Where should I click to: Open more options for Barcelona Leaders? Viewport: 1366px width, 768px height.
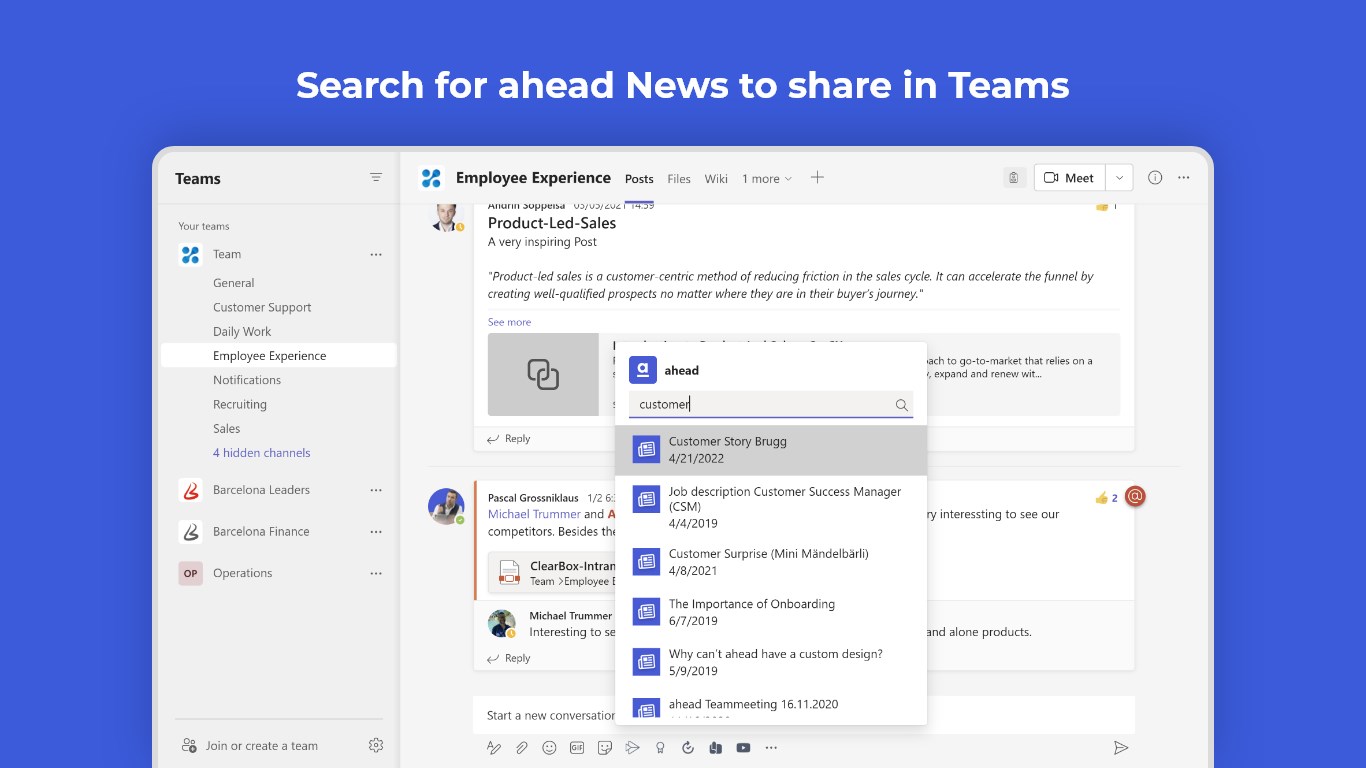click(x=376, y=490)
